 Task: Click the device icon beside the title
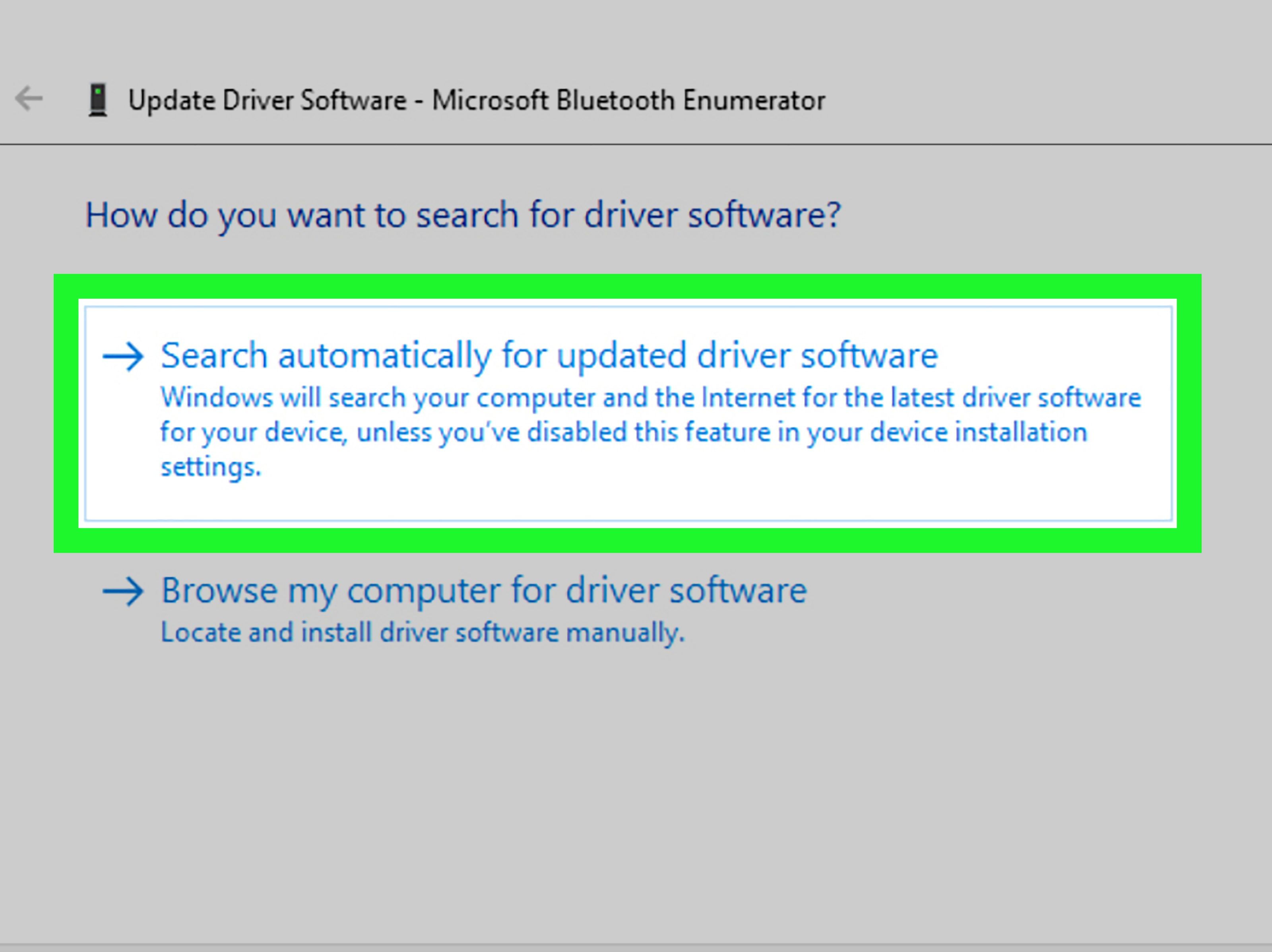click(98, 100)
